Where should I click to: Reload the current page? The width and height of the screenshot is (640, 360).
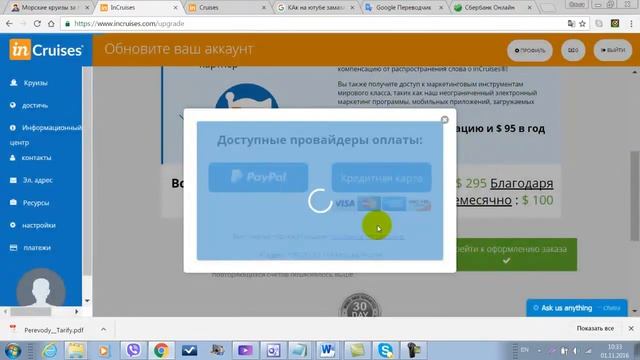(x=37, y=24)
